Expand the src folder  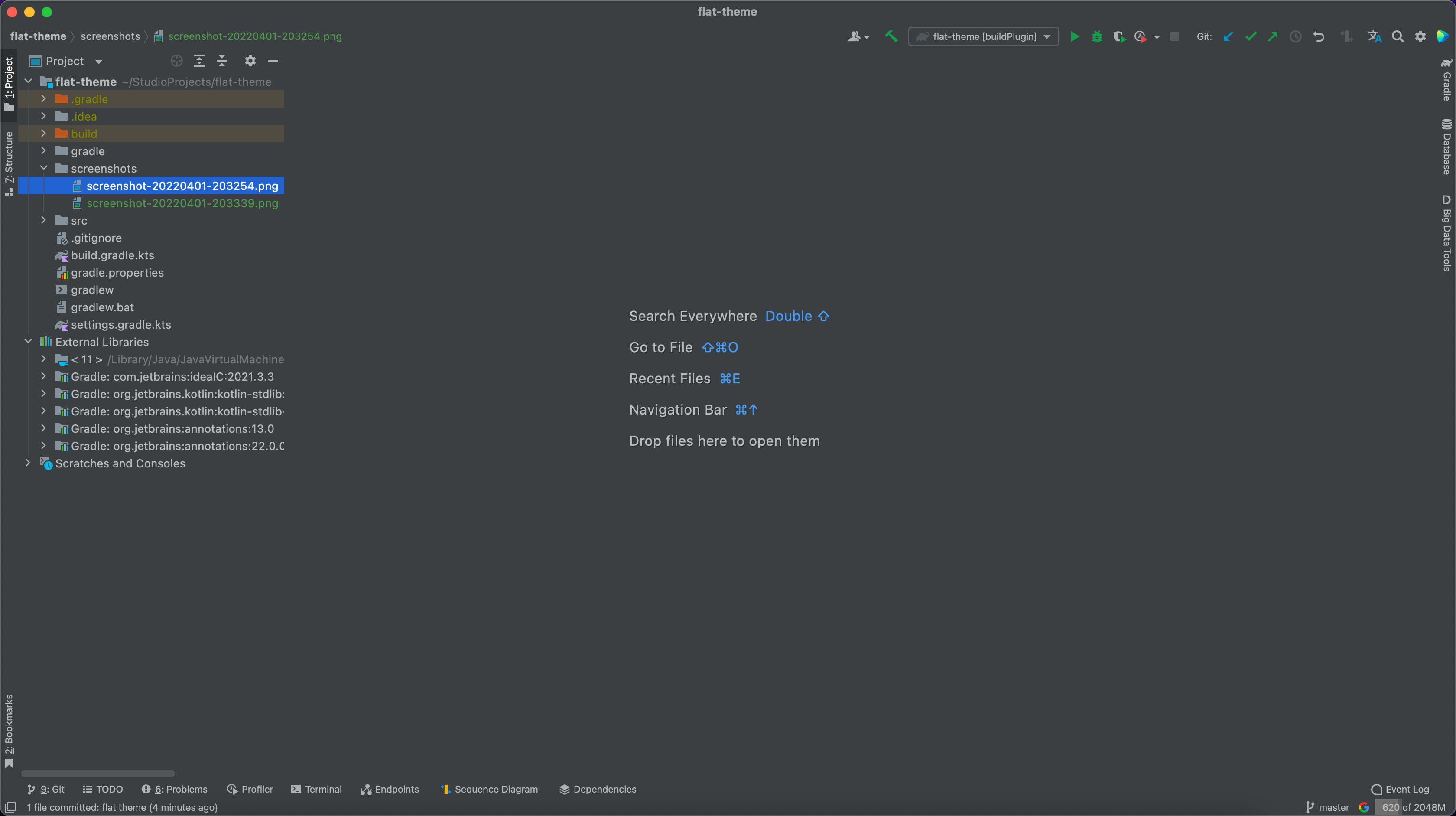43,220
